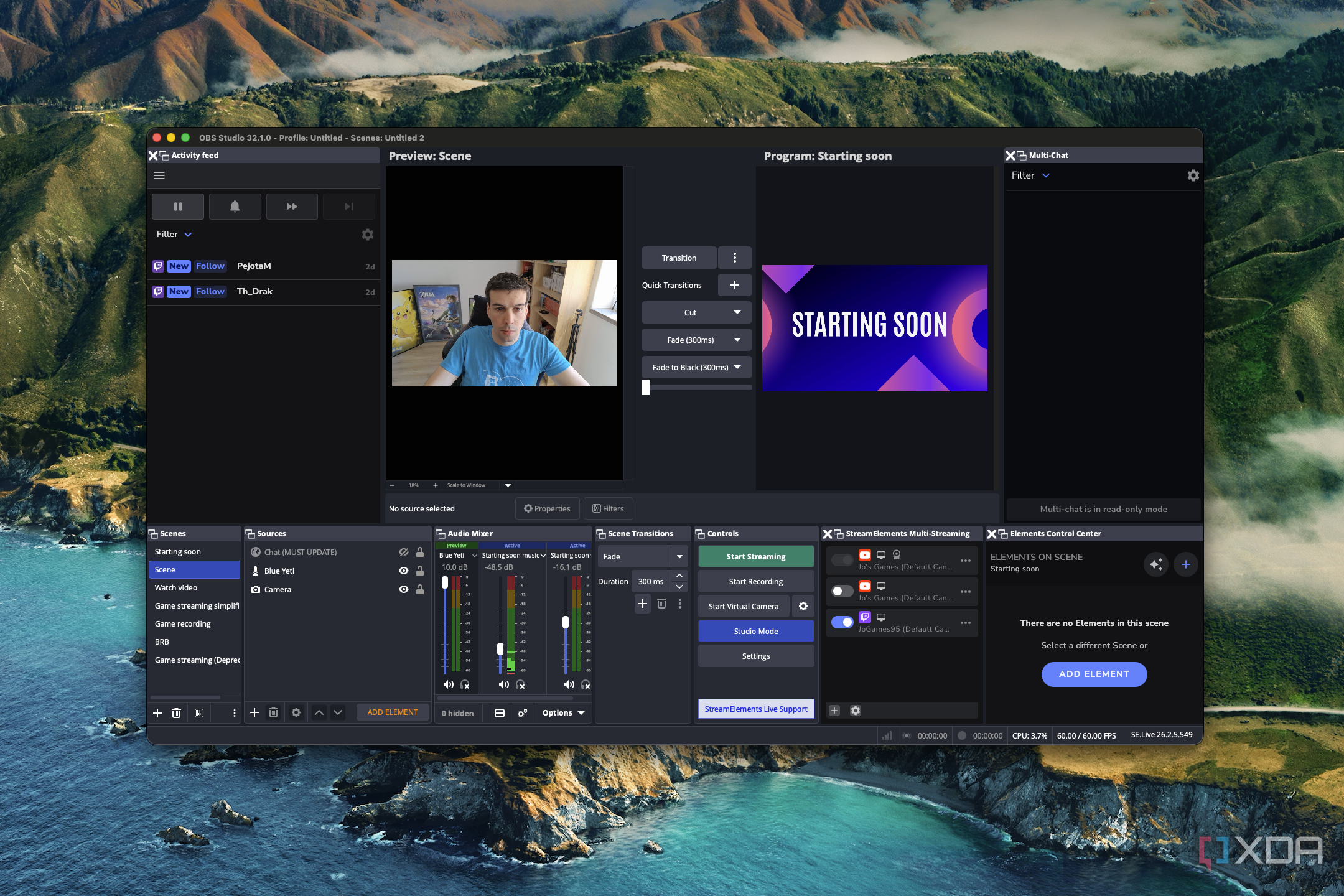This screenshot has height=896, width=1344.
Task: Click the bell alerts icon in Activity feed
Action: [x=235, y=207]
